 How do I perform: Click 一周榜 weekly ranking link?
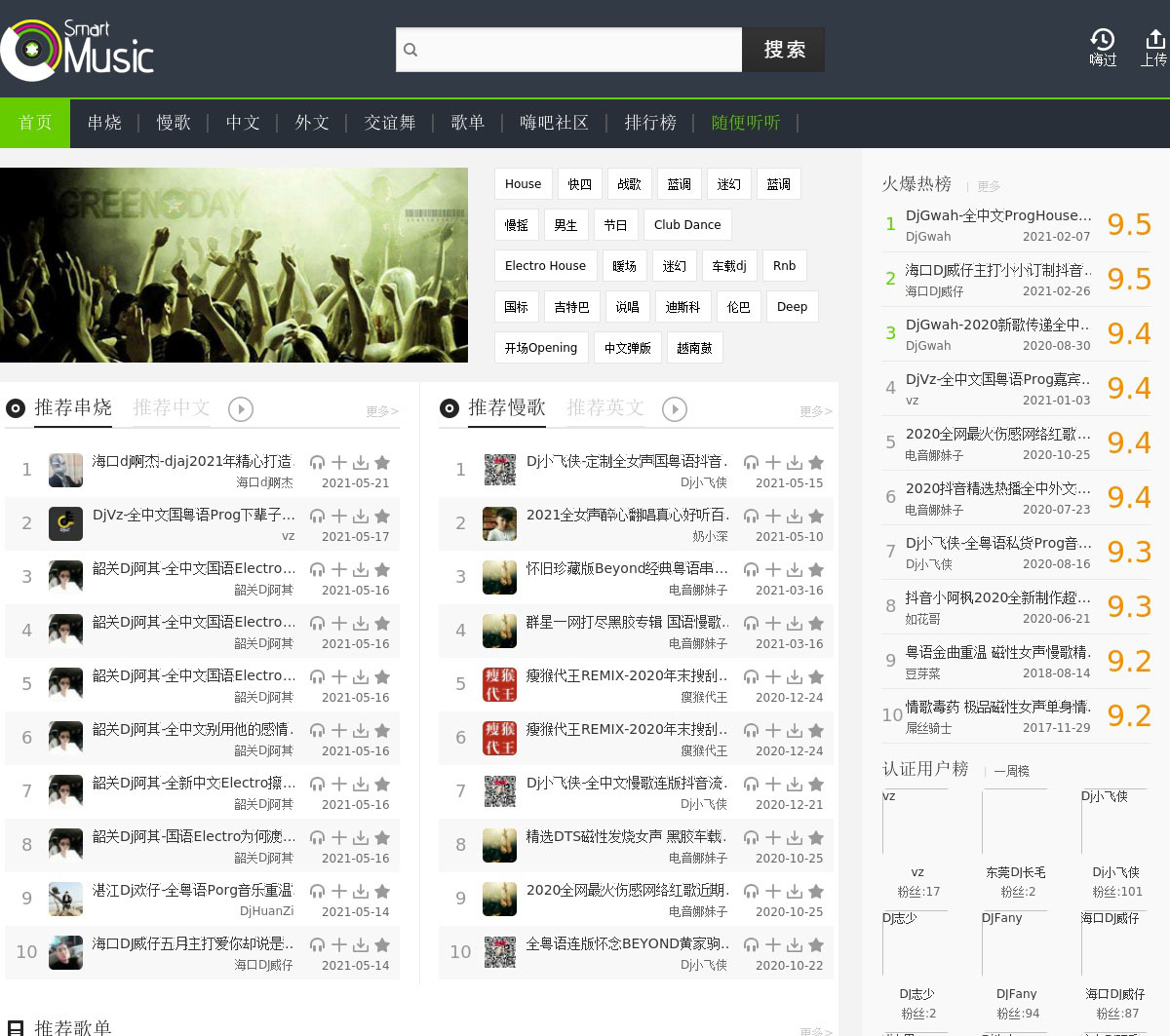pyautogui.click(x=1012, y=771)
